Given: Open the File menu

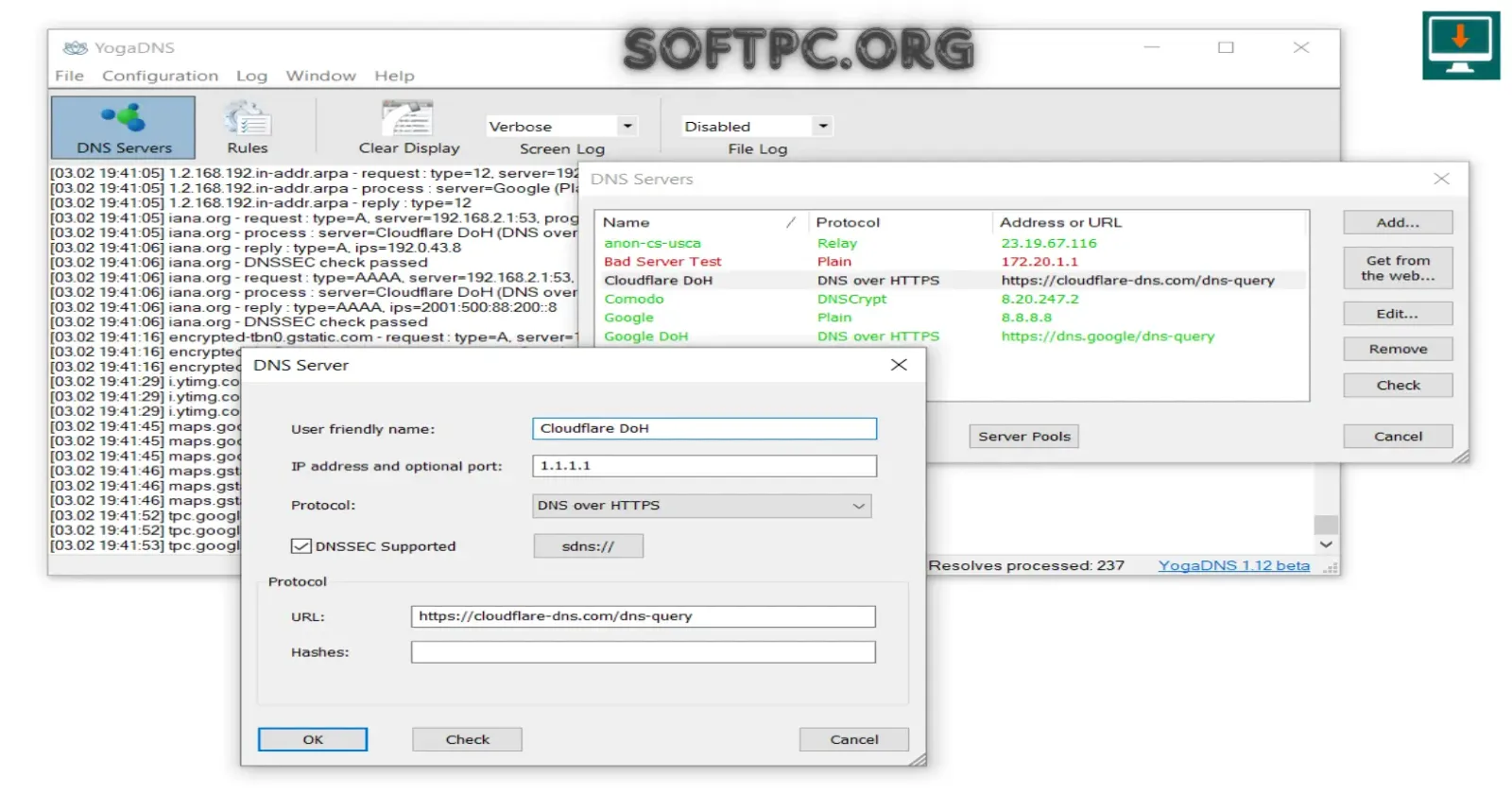Looking at the screenshot, I should (x=69, y=76).
